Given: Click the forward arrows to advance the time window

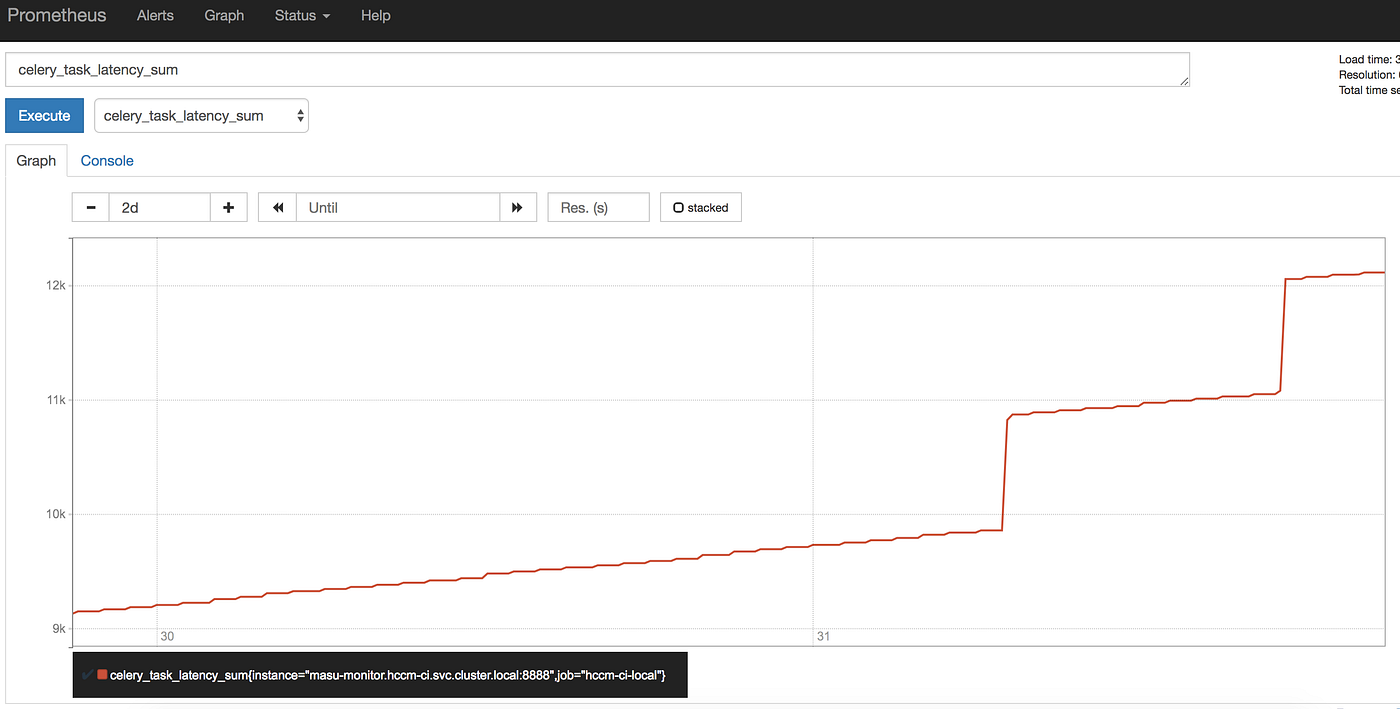Looking at the screenshot, I should [x=518, y=207].
